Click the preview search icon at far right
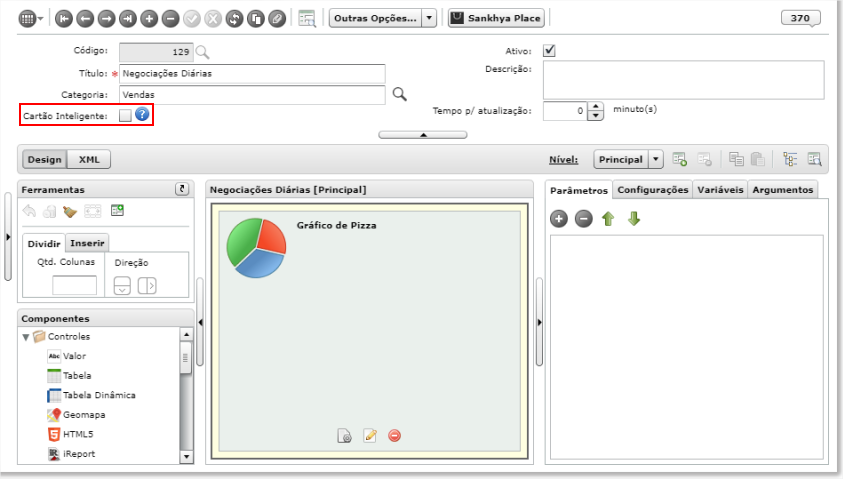This screenshot has height=479, width=843. click(x=815, y=159)
